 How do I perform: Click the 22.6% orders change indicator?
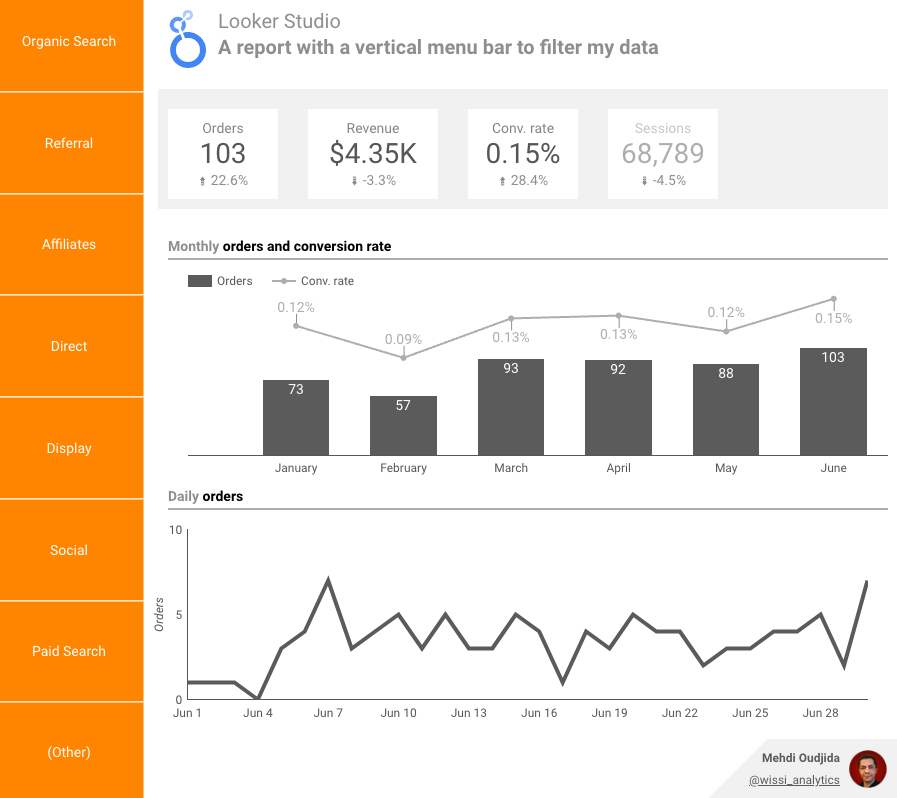(x=224, y=180)
